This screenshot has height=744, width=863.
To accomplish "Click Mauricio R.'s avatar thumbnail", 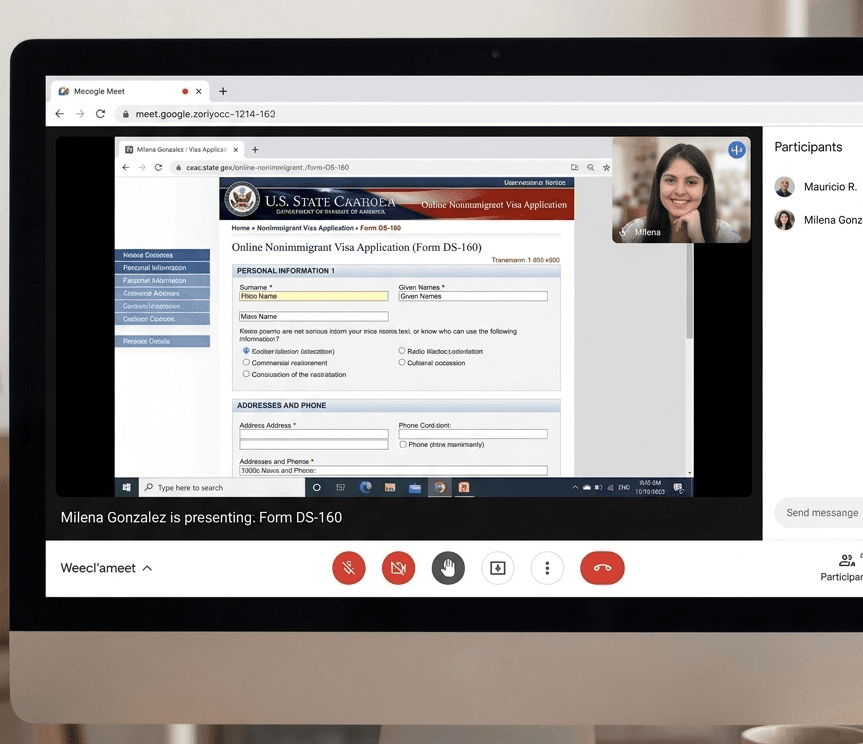I will pos(785,187).
